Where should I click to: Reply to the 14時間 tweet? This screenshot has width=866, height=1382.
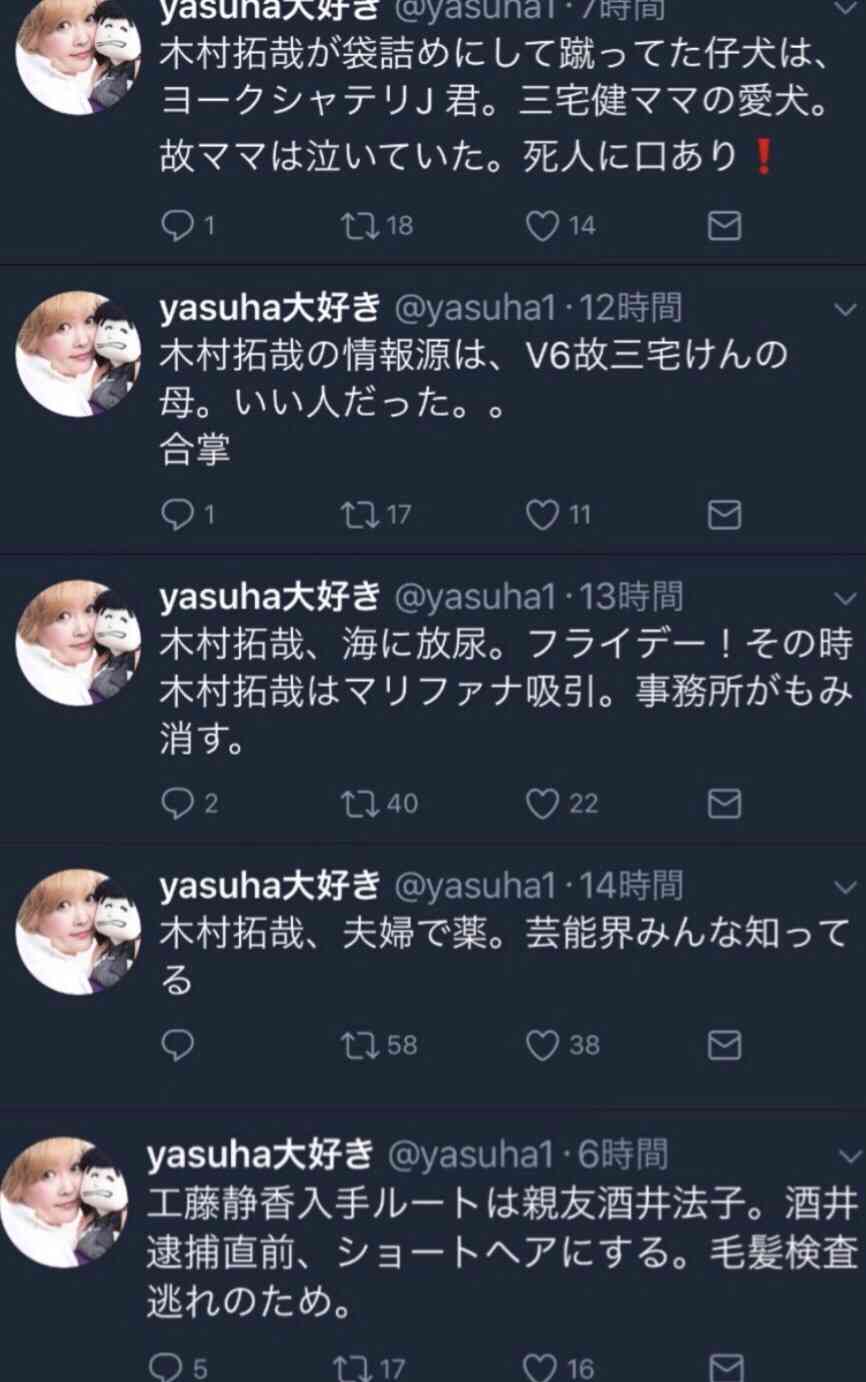coord(177,1045)
